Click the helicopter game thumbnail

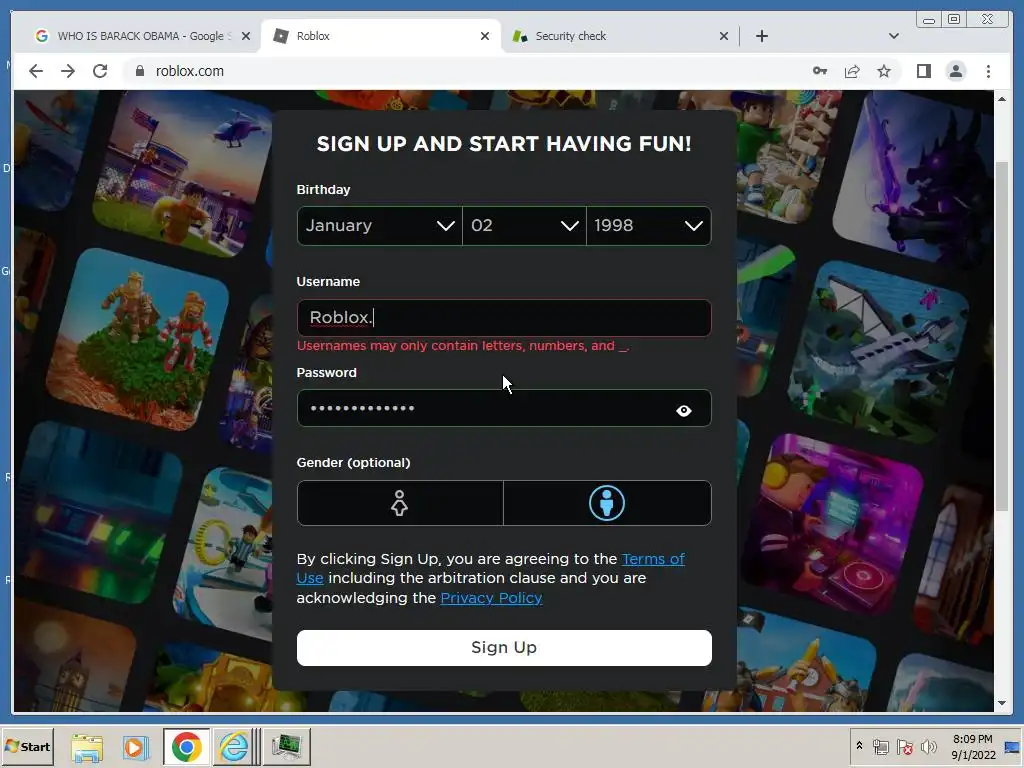[184, 173]
